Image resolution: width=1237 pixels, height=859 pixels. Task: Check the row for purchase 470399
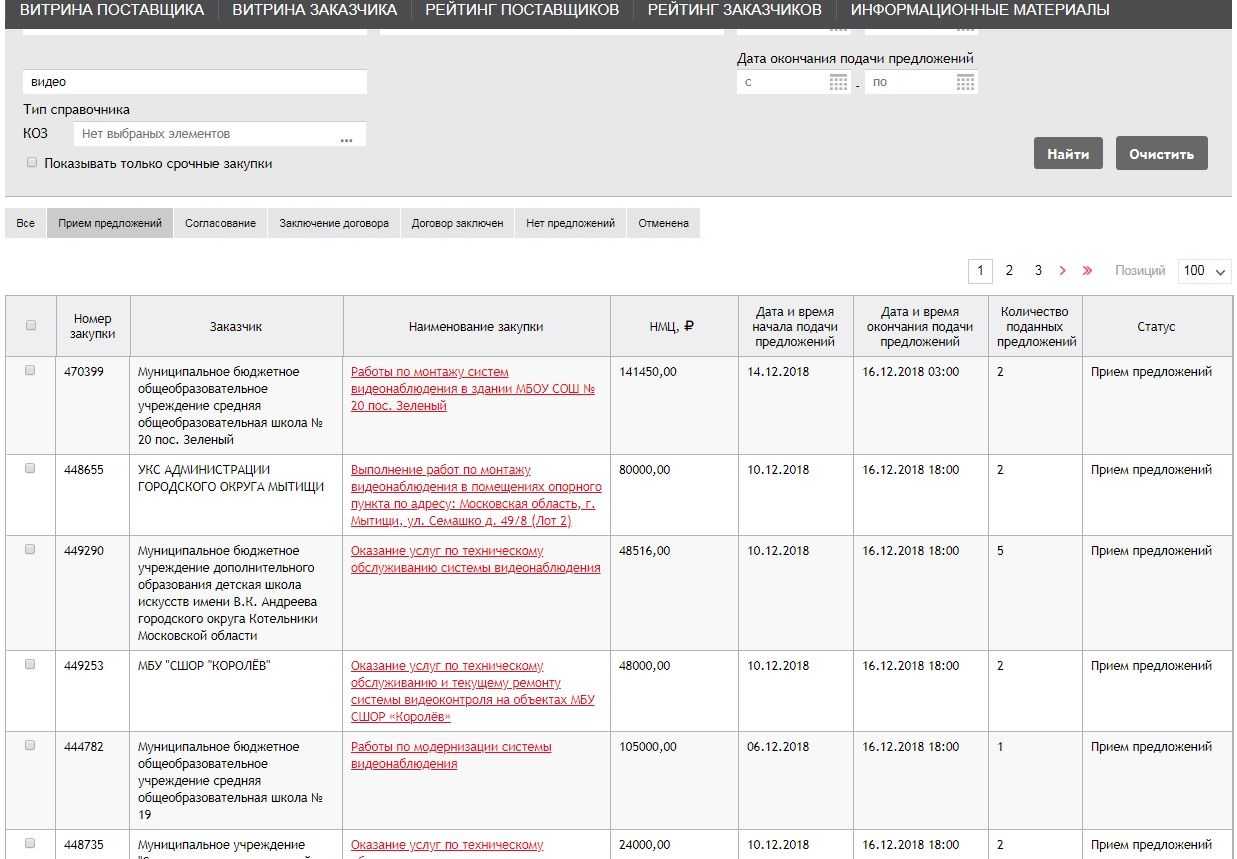[x=30, y=371]
